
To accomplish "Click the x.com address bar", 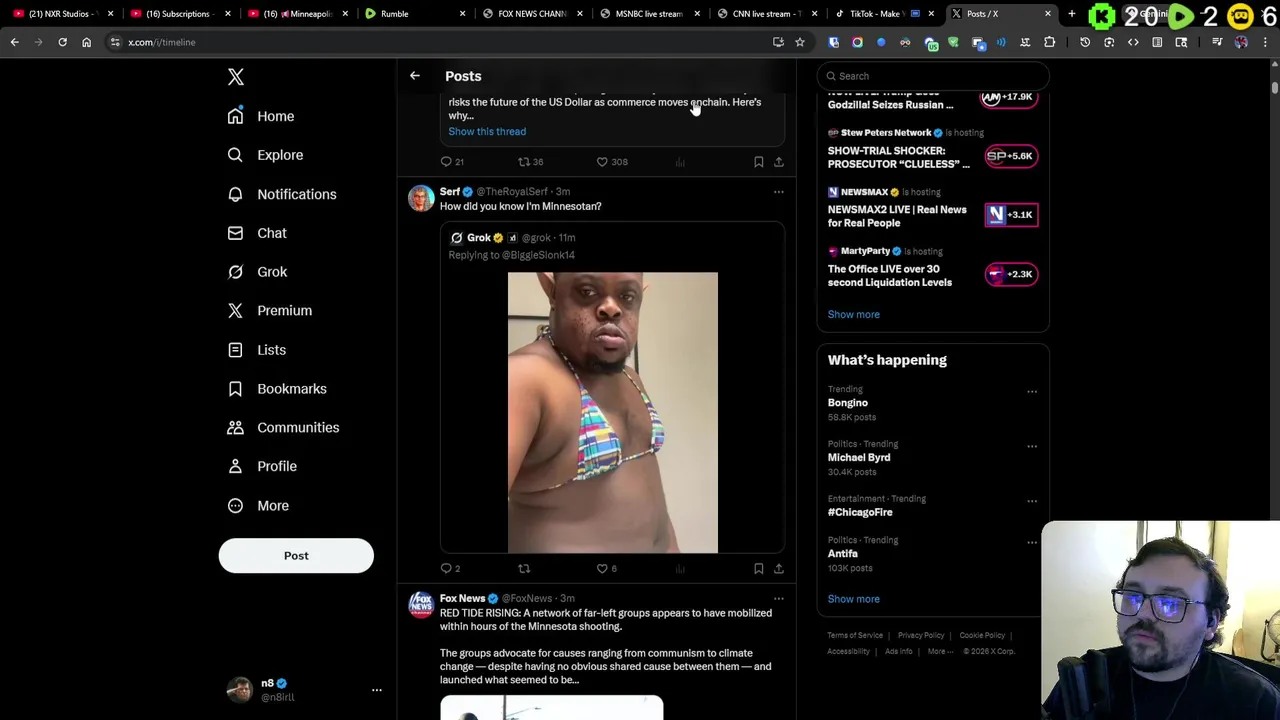I will (440, 42).
